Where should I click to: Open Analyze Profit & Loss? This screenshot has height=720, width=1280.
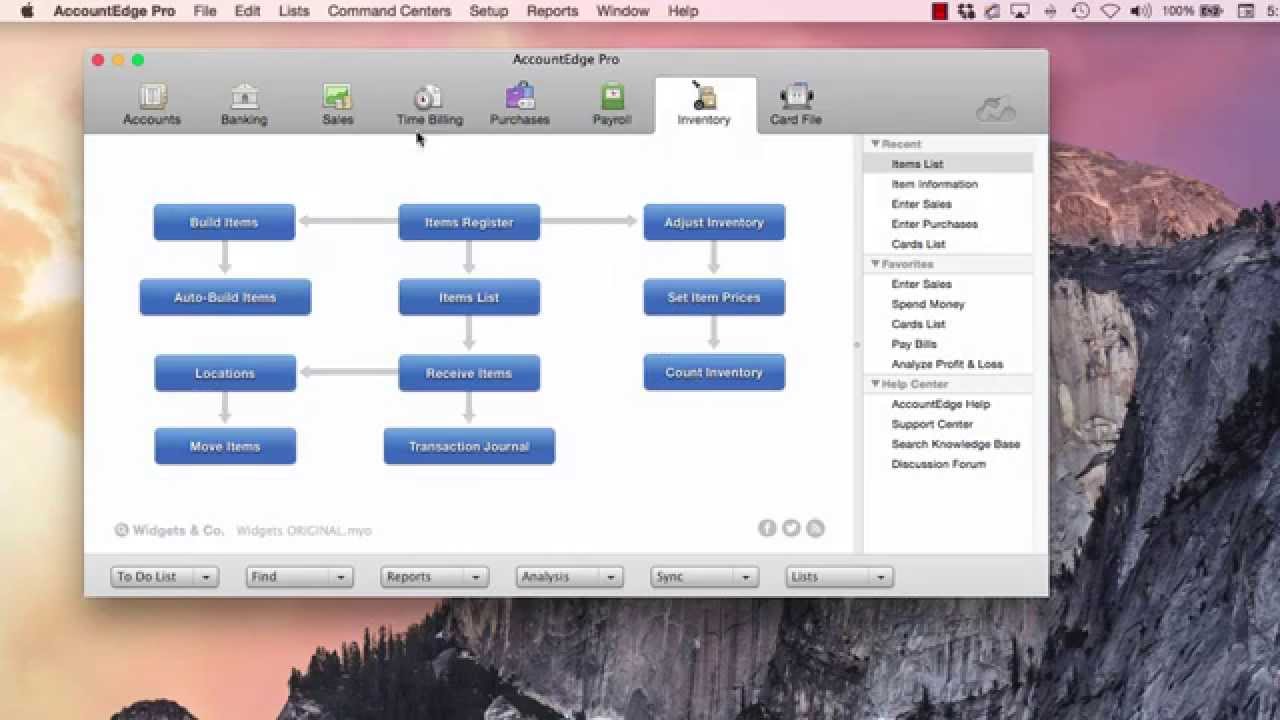point(948,364)
